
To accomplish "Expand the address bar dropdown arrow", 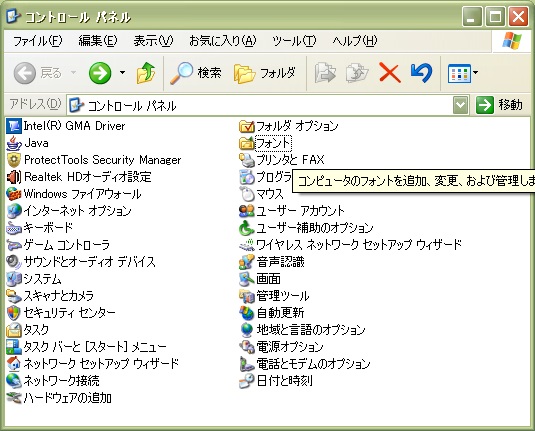I will (x=460, y=105).
